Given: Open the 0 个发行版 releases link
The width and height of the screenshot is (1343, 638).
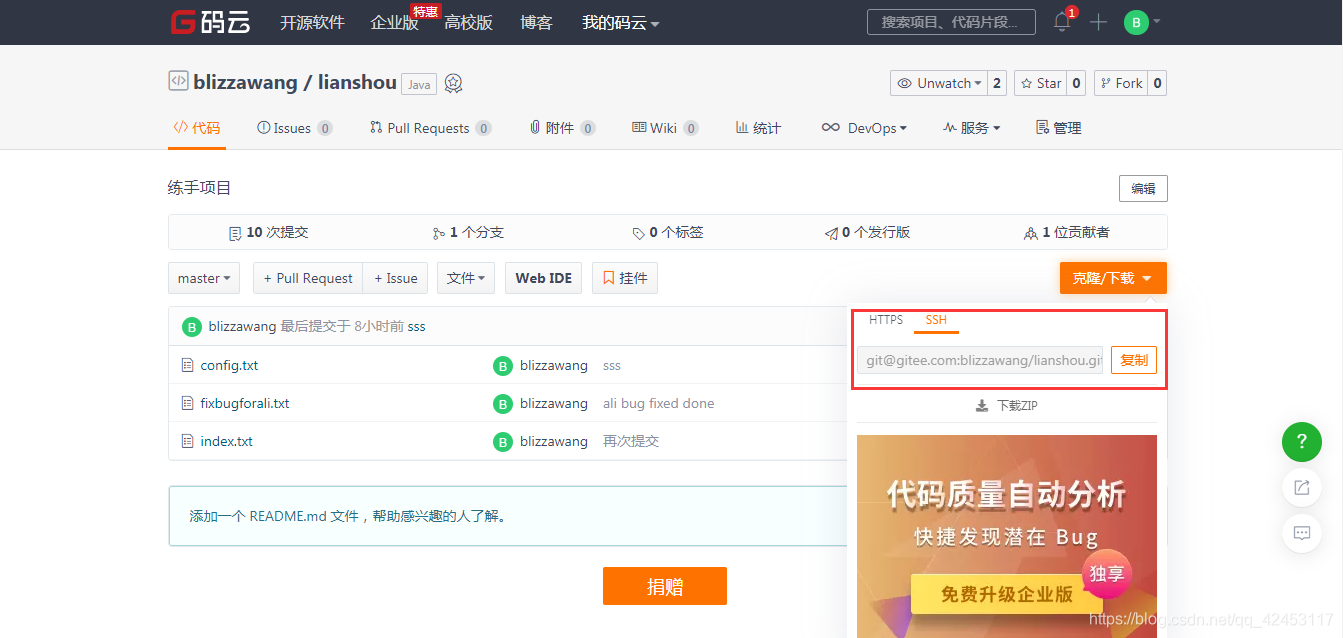Looking at the screenshot, I should pos(867,232).
